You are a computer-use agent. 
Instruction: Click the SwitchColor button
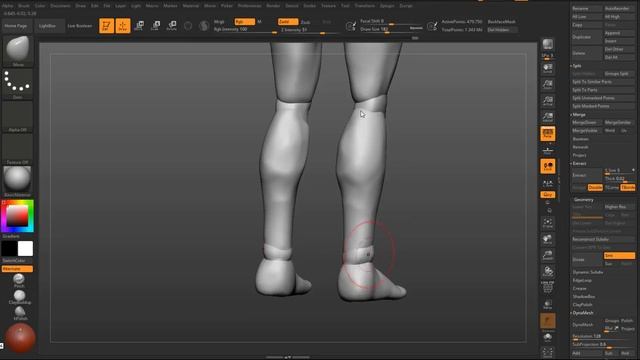(18, 260)
